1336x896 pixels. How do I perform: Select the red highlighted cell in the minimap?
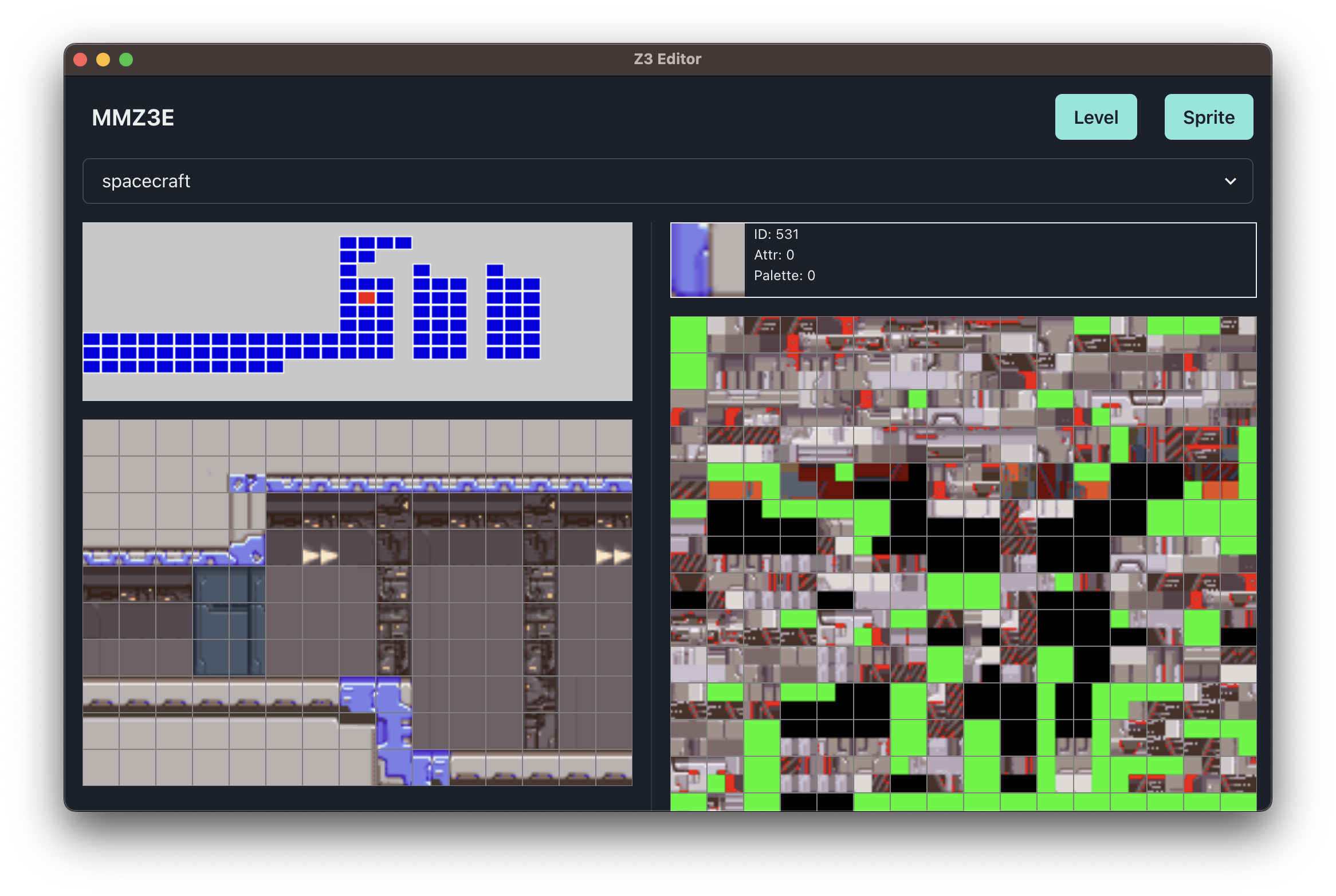[366, 298]
